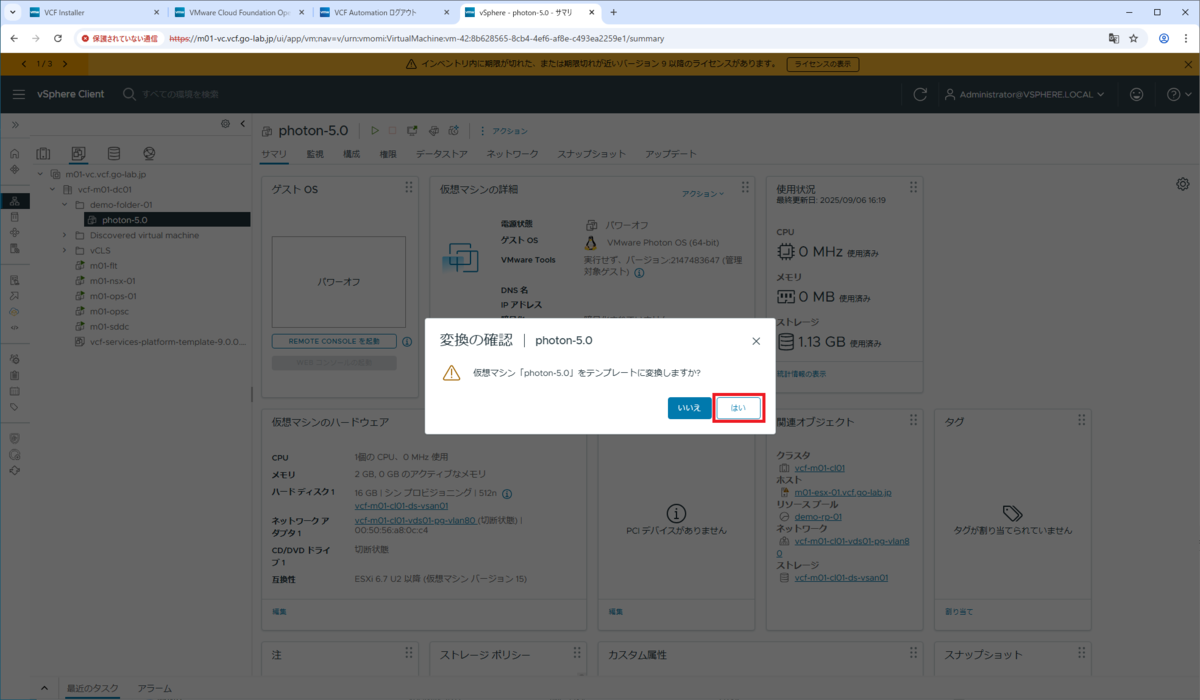
Task: Click info icon beside REMOTE CONSOLE button
Action: point(407,341)
